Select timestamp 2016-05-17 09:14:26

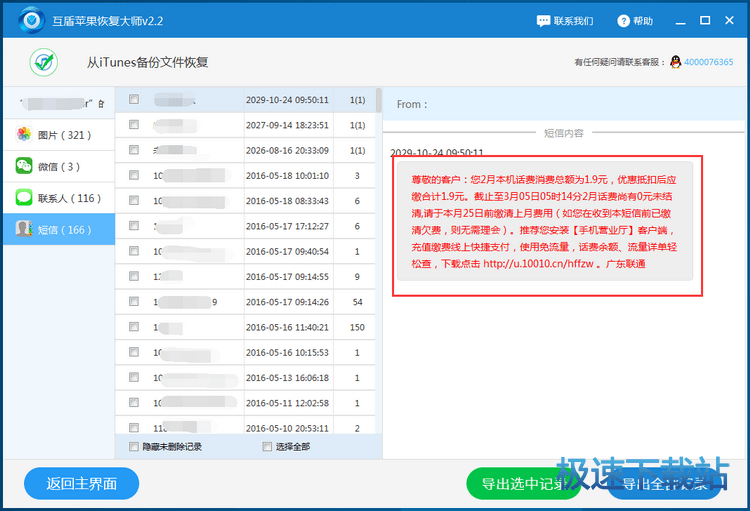coord(287,302)
